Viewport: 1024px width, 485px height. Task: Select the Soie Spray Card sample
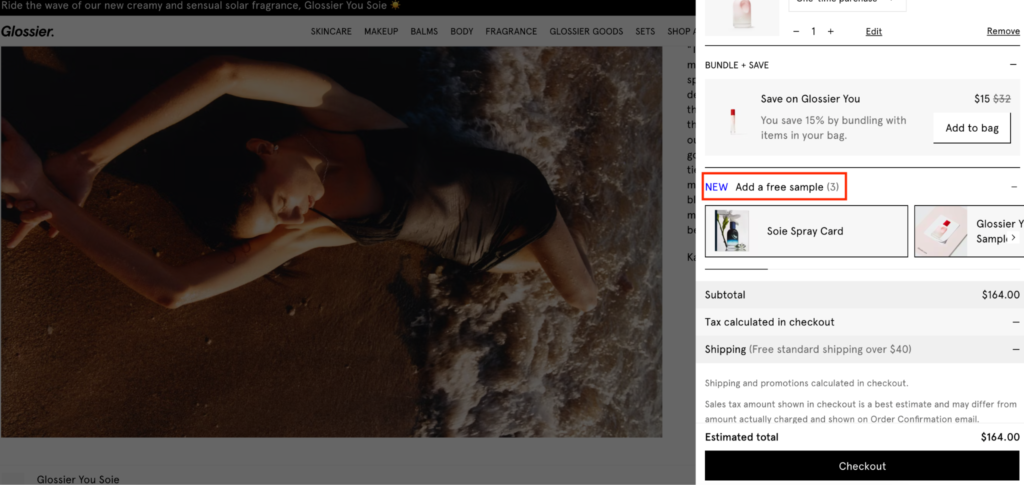tap(806, 231)
